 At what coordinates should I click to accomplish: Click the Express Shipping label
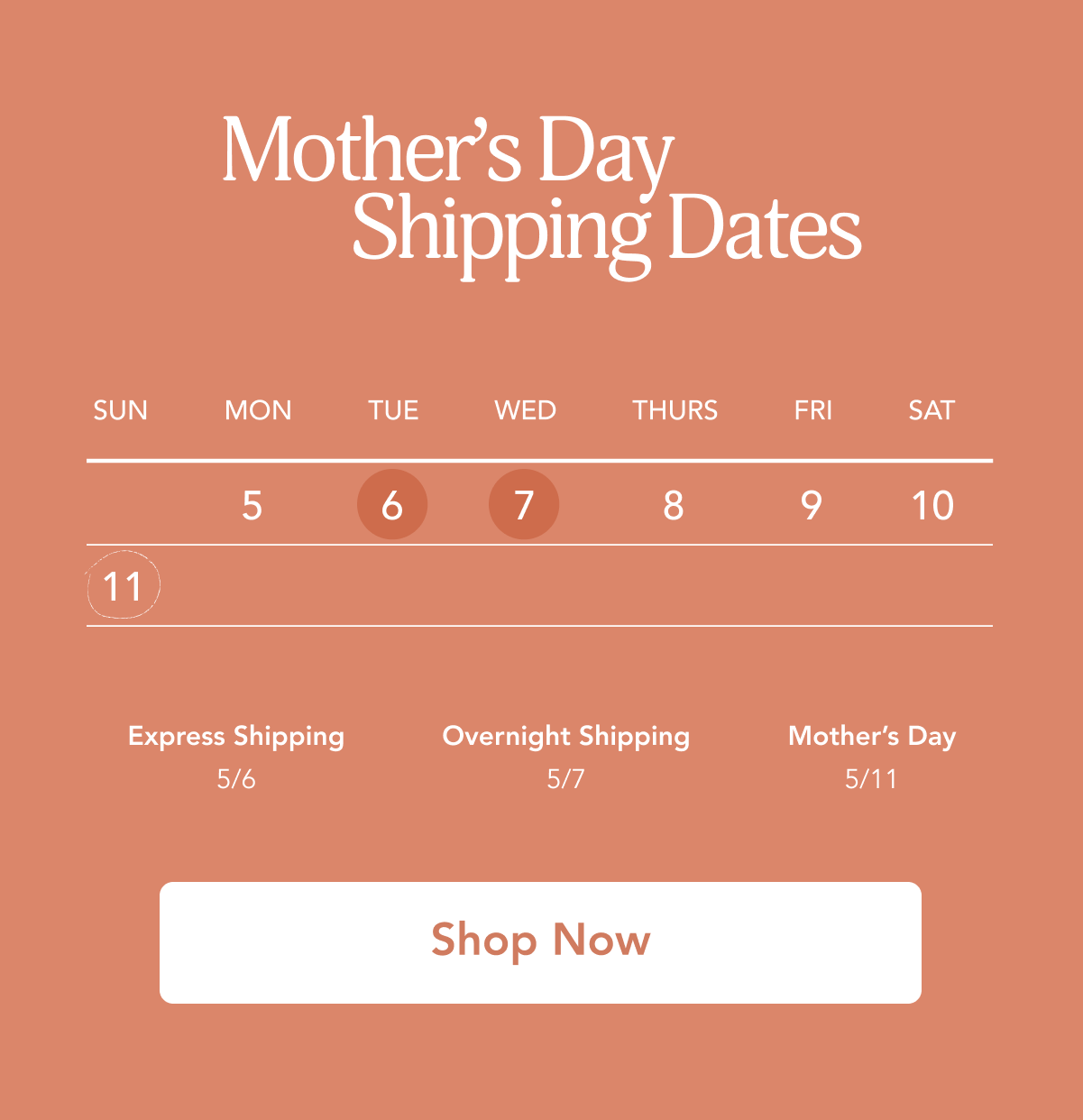coord(236,736)
